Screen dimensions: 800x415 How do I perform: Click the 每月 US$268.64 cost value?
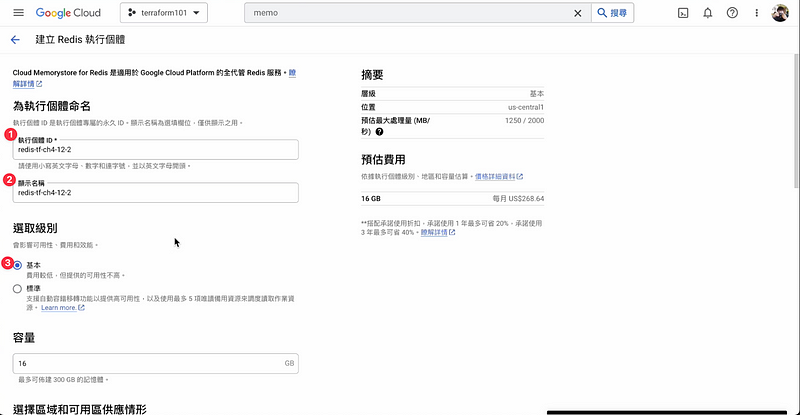coord(518,199)
